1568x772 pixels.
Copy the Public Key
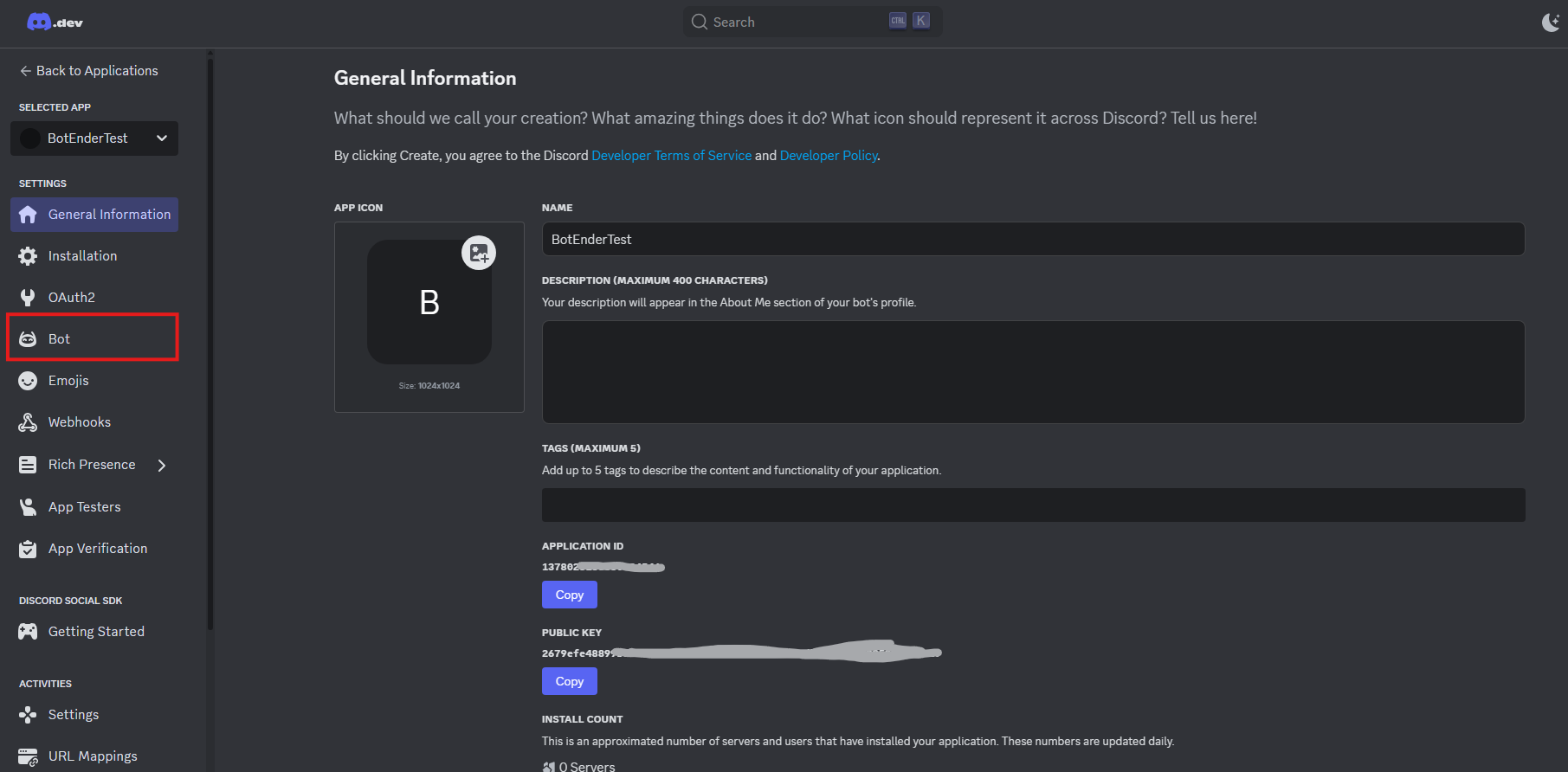tap(569, 681)
